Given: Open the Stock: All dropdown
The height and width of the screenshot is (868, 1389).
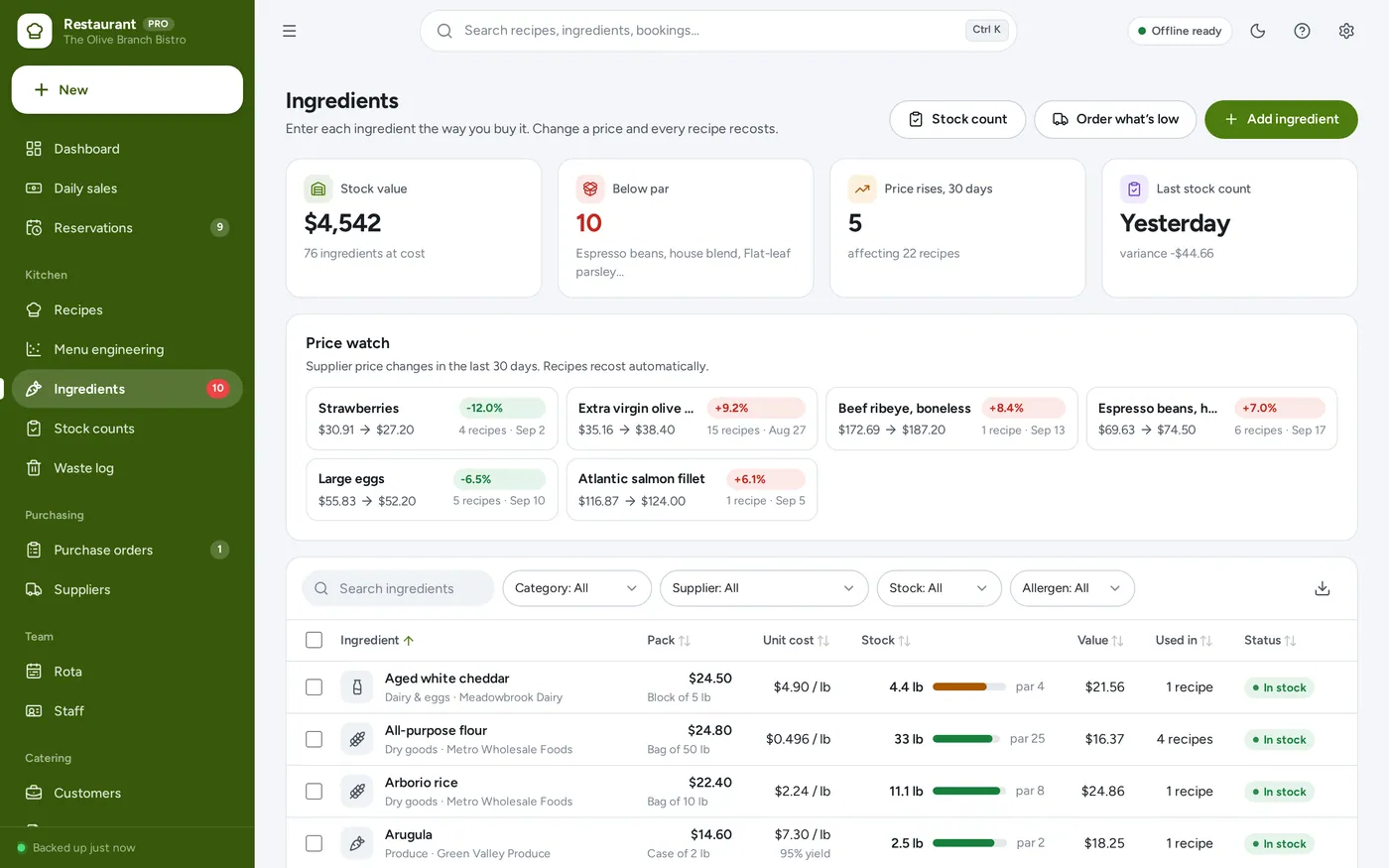Looking at the screenshot, I should (940, 588).
